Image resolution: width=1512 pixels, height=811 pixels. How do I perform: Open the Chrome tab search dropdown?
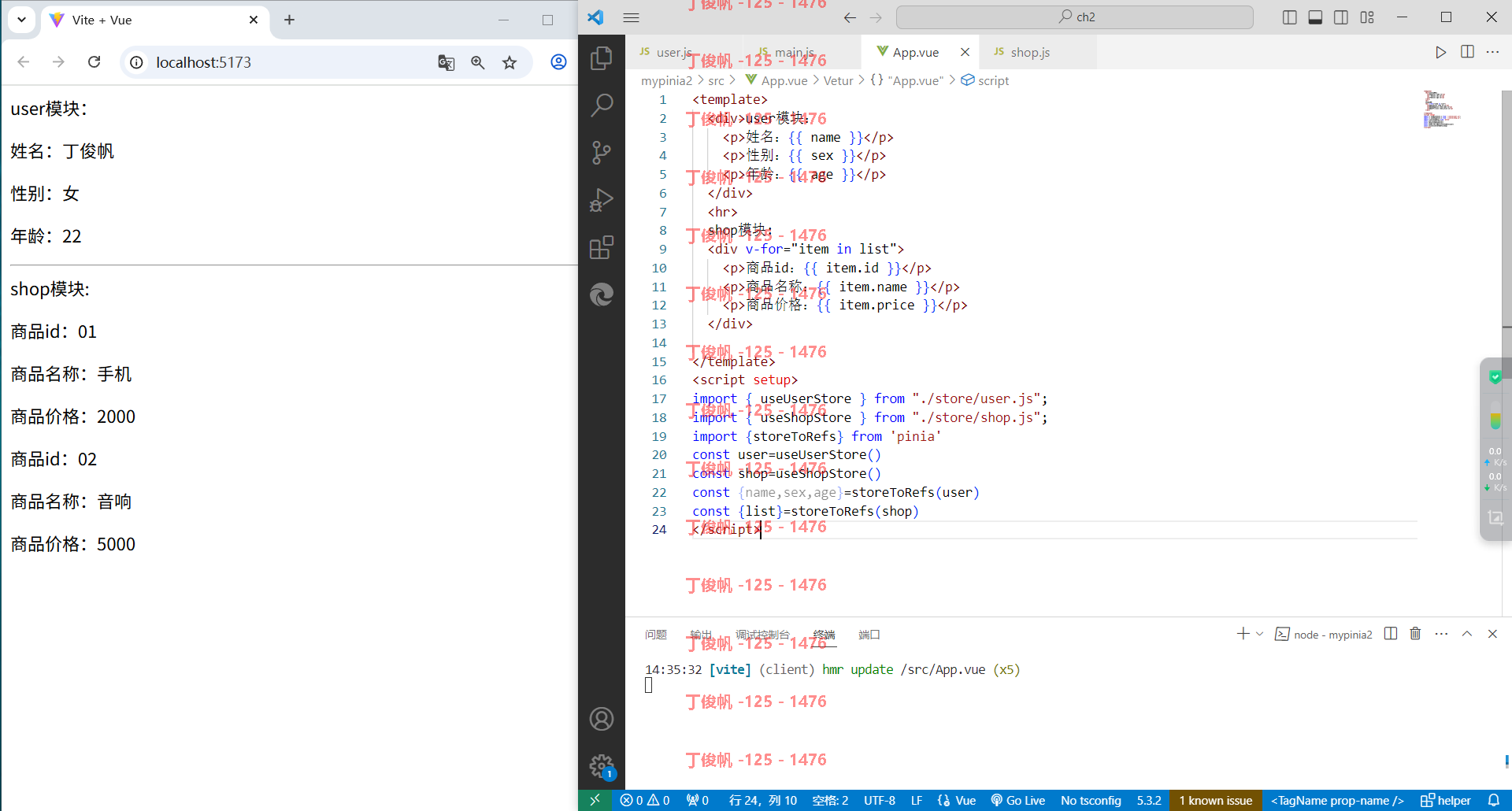pos(21,20)
